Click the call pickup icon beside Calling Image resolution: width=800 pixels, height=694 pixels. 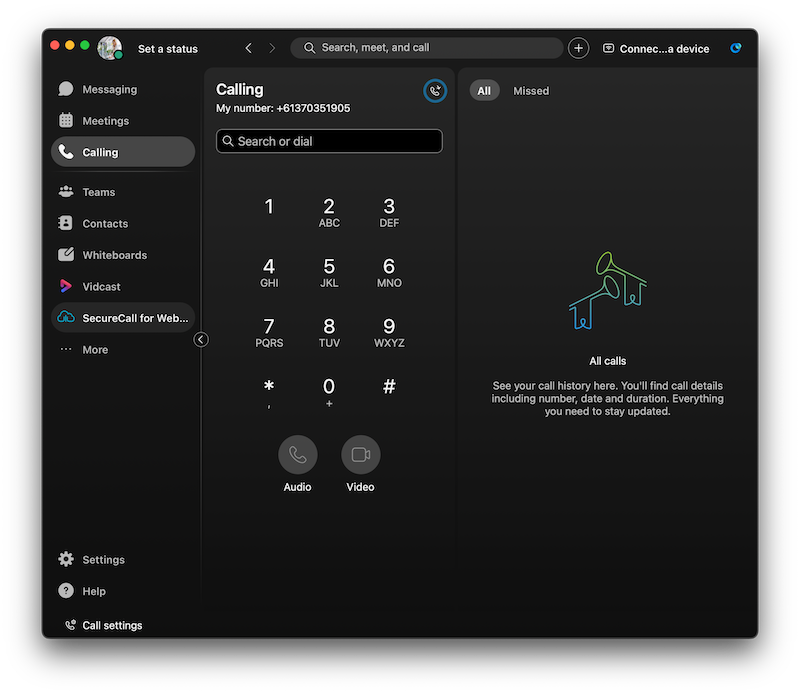pyautogui.click(x=435, y=91)
